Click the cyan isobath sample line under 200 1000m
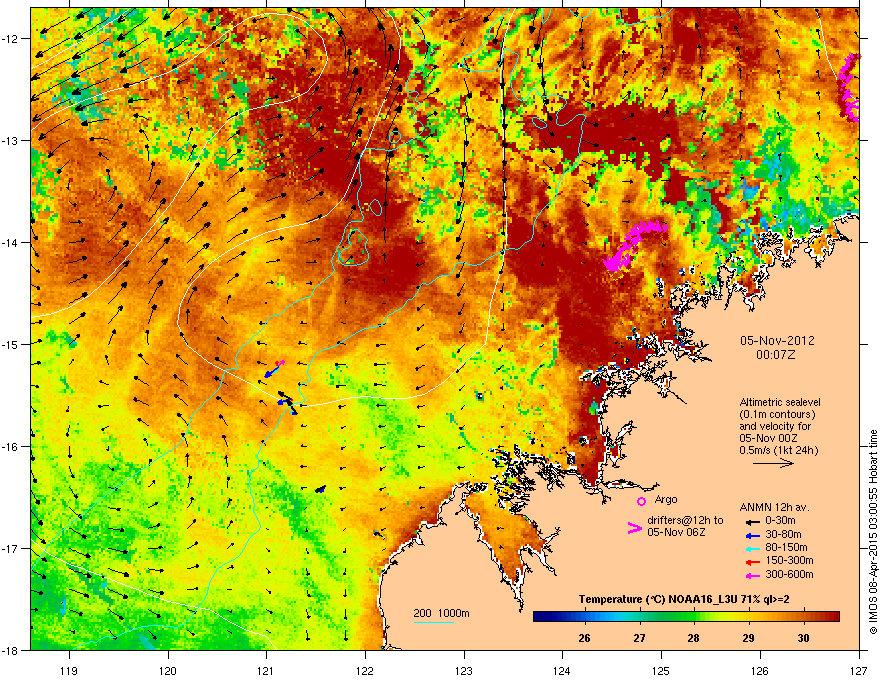The height and width of the screenshot is (680, 880). pyautogui.click(x=434, y=622)
